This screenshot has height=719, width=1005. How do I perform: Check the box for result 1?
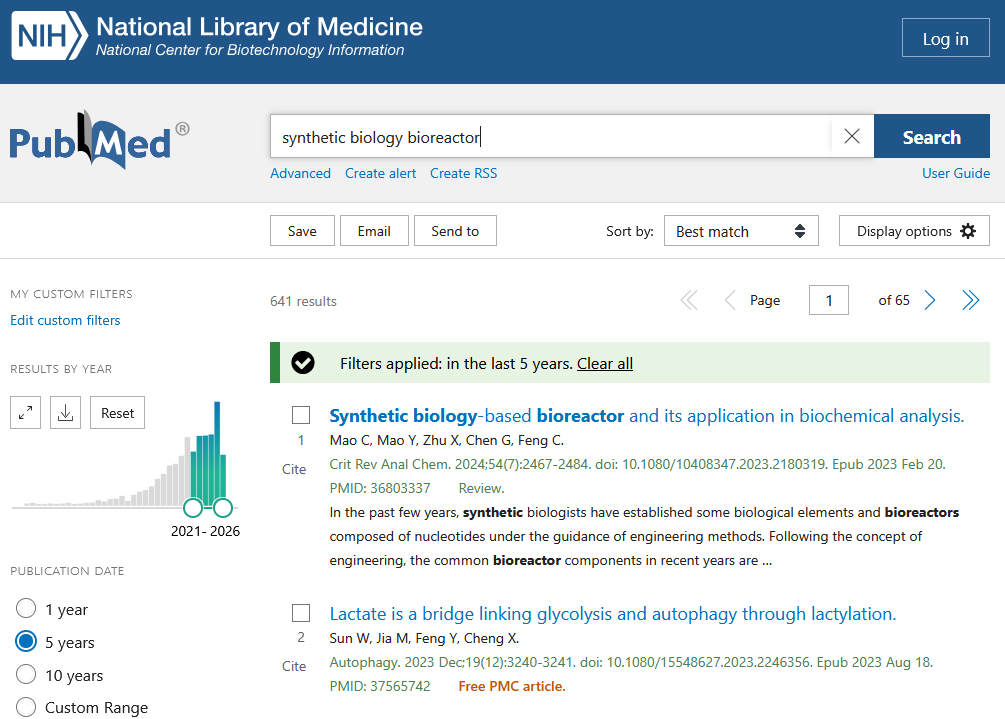pyautogui.click(x=301, y=415)
